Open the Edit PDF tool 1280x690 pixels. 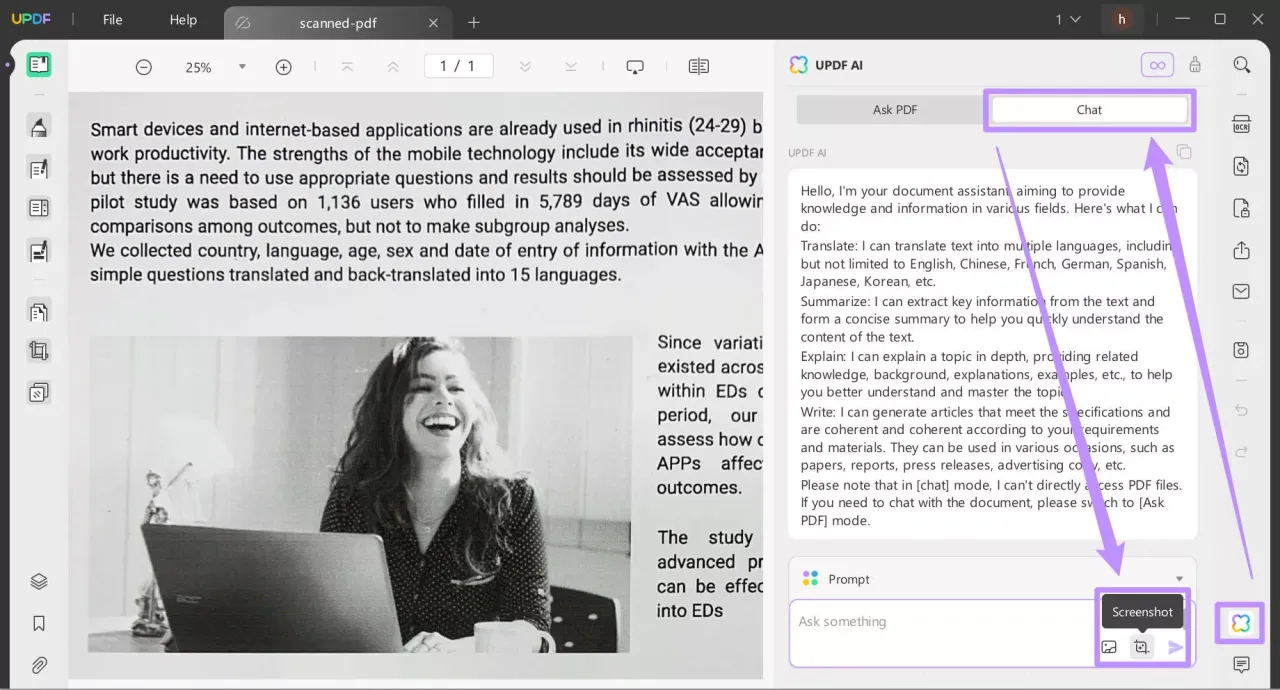click(38, 167)
